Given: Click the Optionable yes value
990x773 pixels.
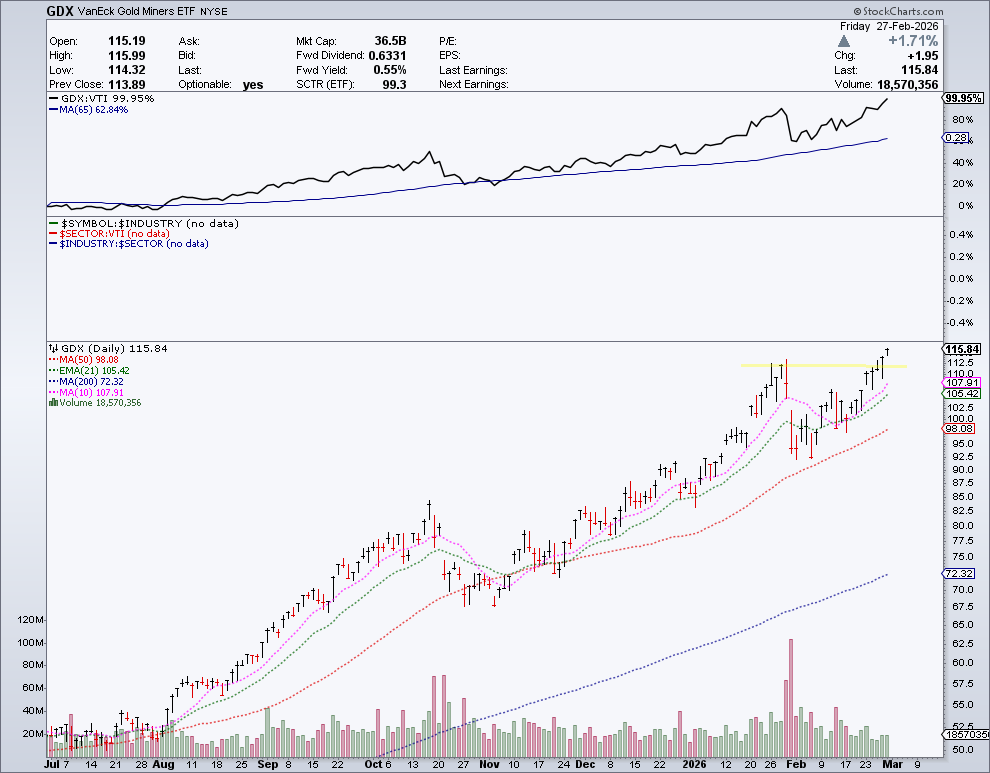Looking at the screenshot, I should (253, 85).
